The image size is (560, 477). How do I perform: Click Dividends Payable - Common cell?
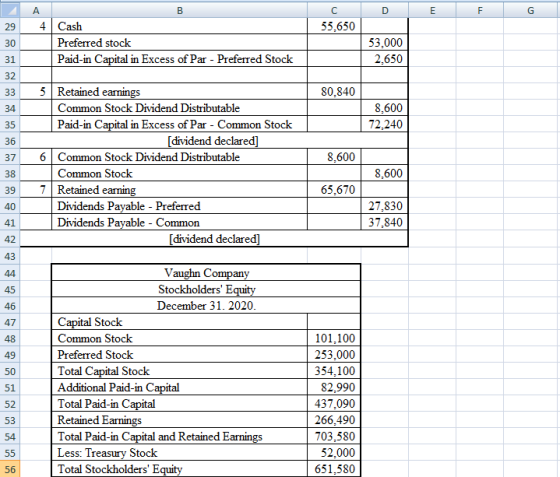pos(180,223)
